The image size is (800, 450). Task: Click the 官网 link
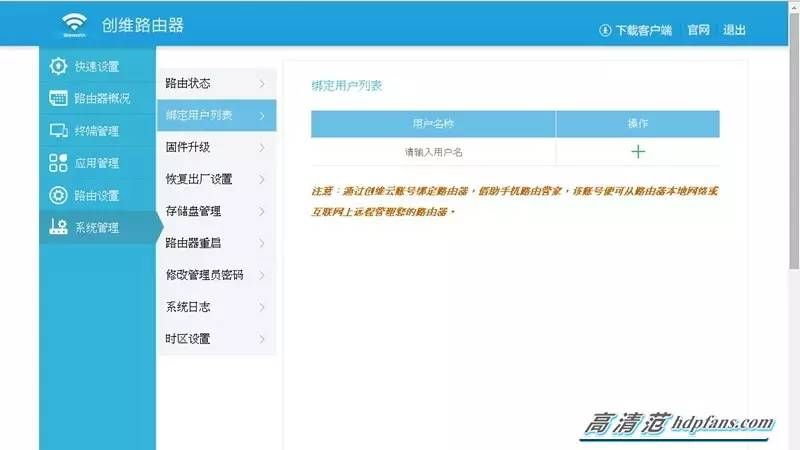point(698,30)
